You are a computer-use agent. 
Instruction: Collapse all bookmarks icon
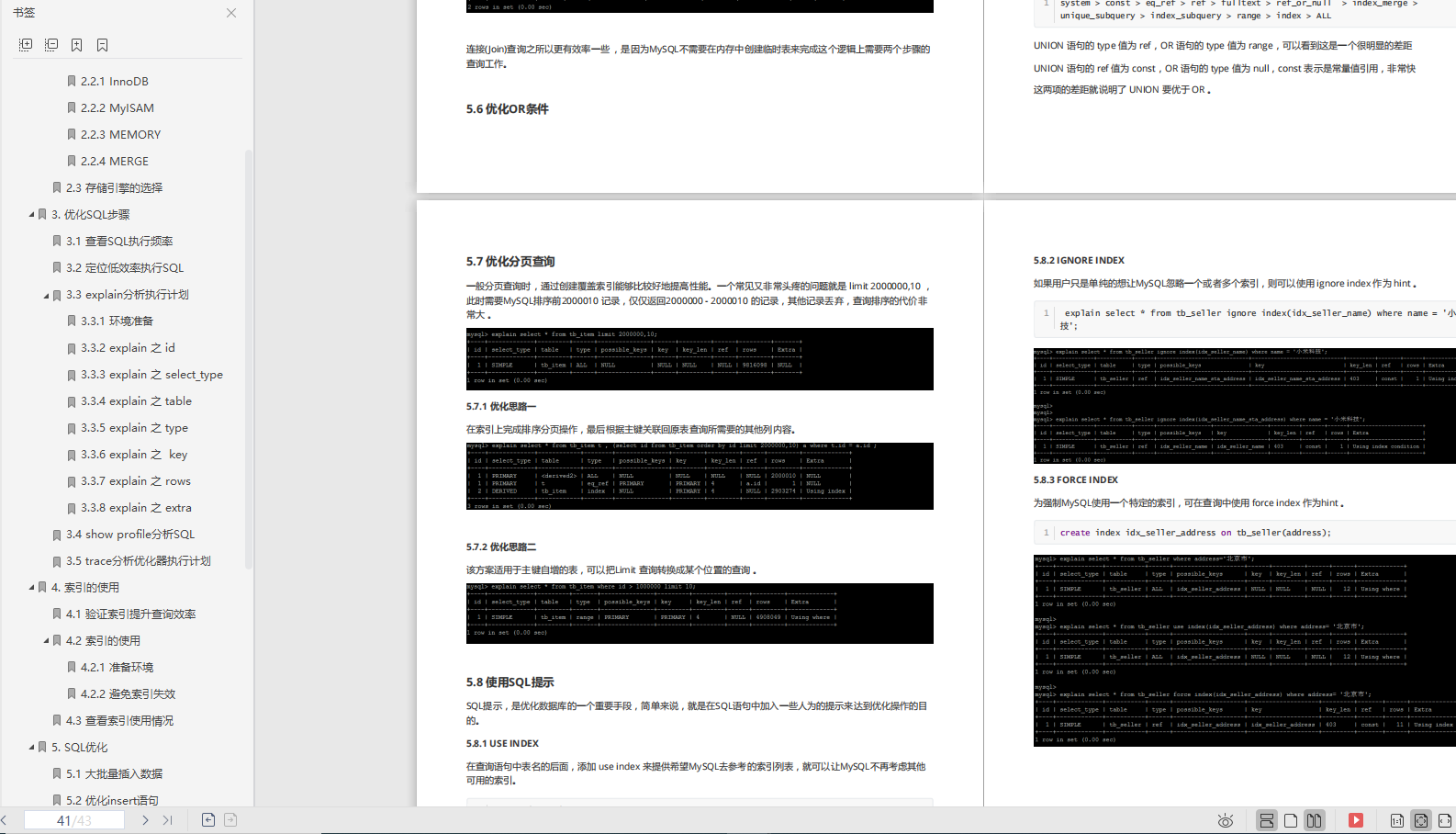tap(51, 45)
